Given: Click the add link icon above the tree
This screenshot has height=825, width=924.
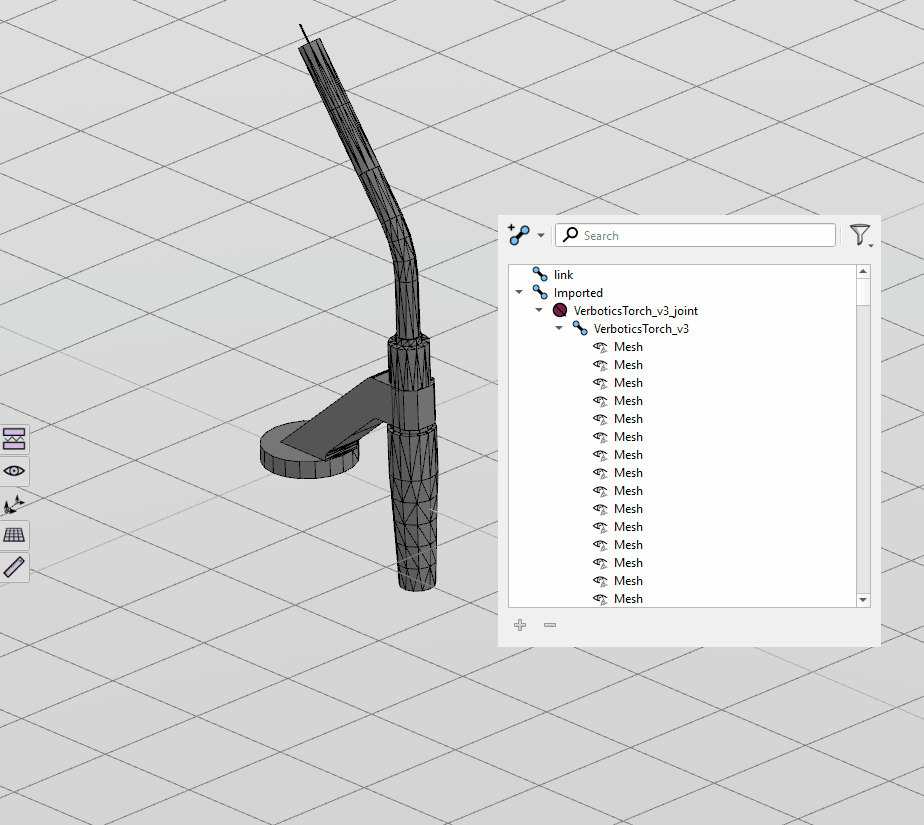Looking at the screenshot, I should point(519,235).
